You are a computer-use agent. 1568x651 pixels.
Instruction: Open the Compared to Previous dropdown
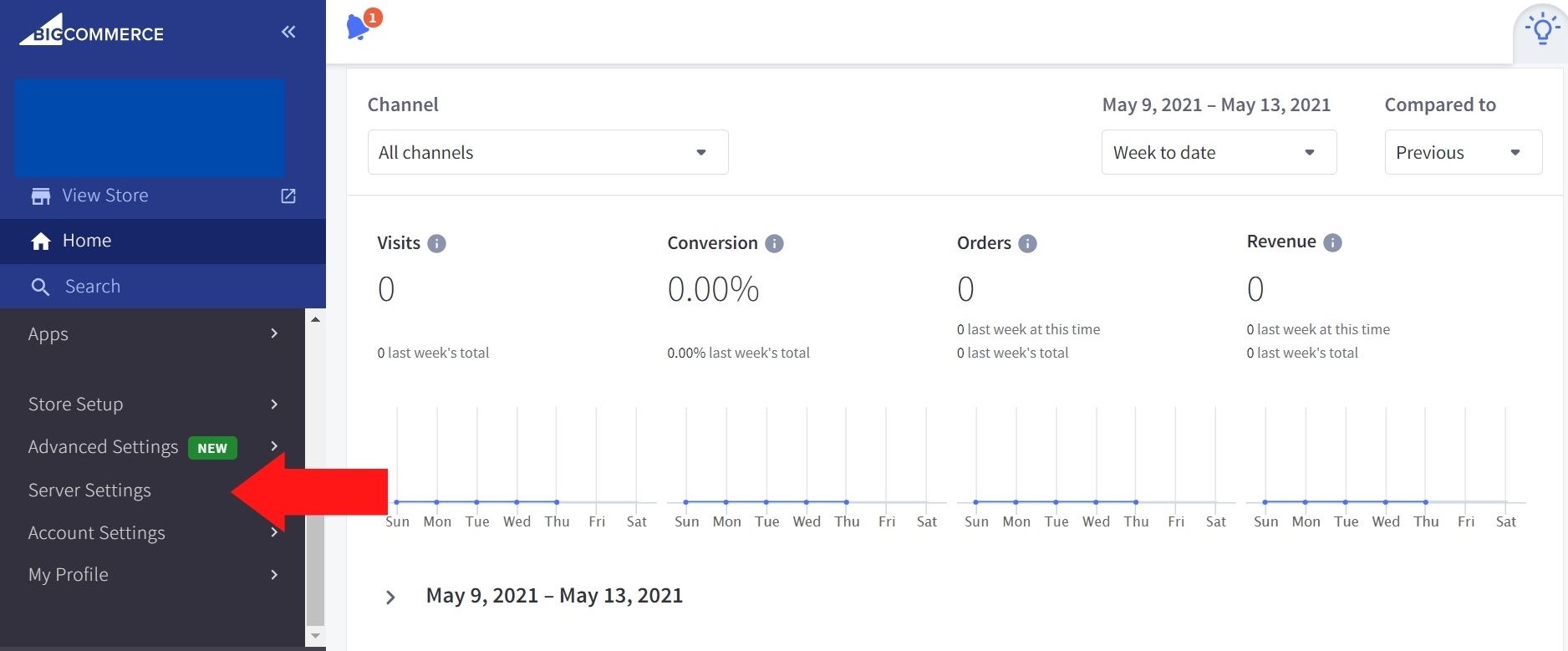click(x=1462, y=152)
